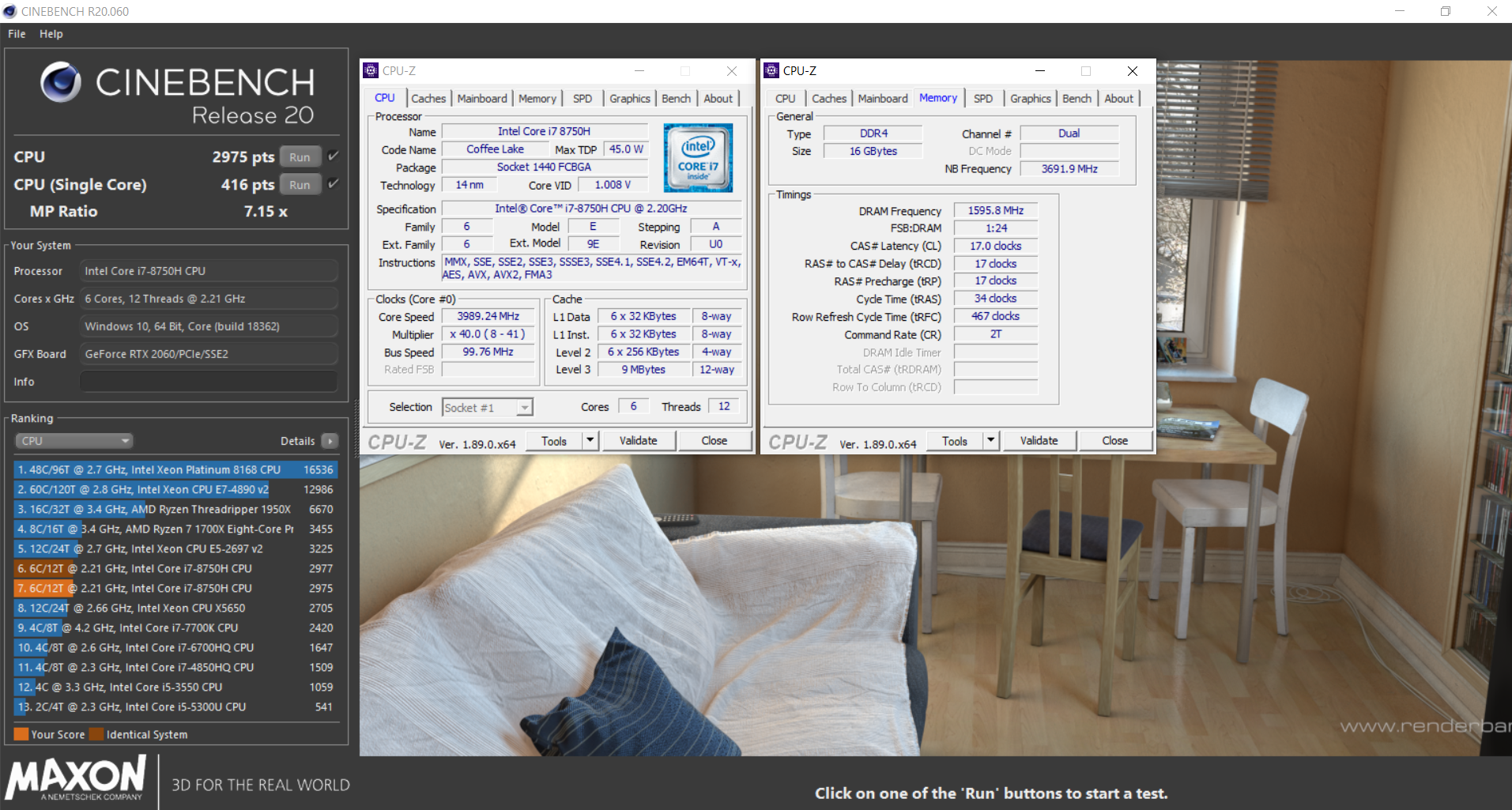Select ranking row Ryzen 7 1700X
Viewport: 1512px width, 810px height.
pyautogui.click(x=175, y=529)
